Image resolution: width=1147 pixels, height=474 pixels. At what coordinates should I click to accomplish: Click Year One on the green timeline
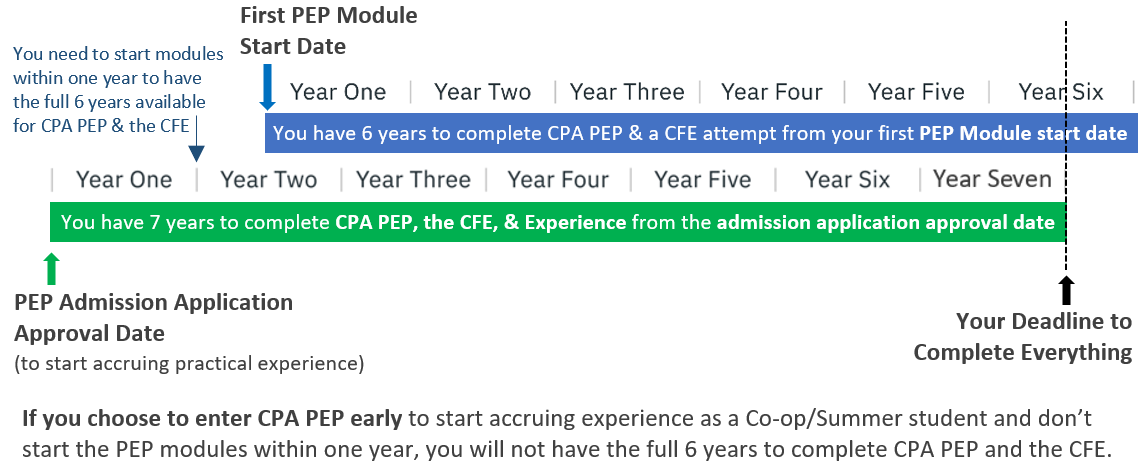[124, 180]
